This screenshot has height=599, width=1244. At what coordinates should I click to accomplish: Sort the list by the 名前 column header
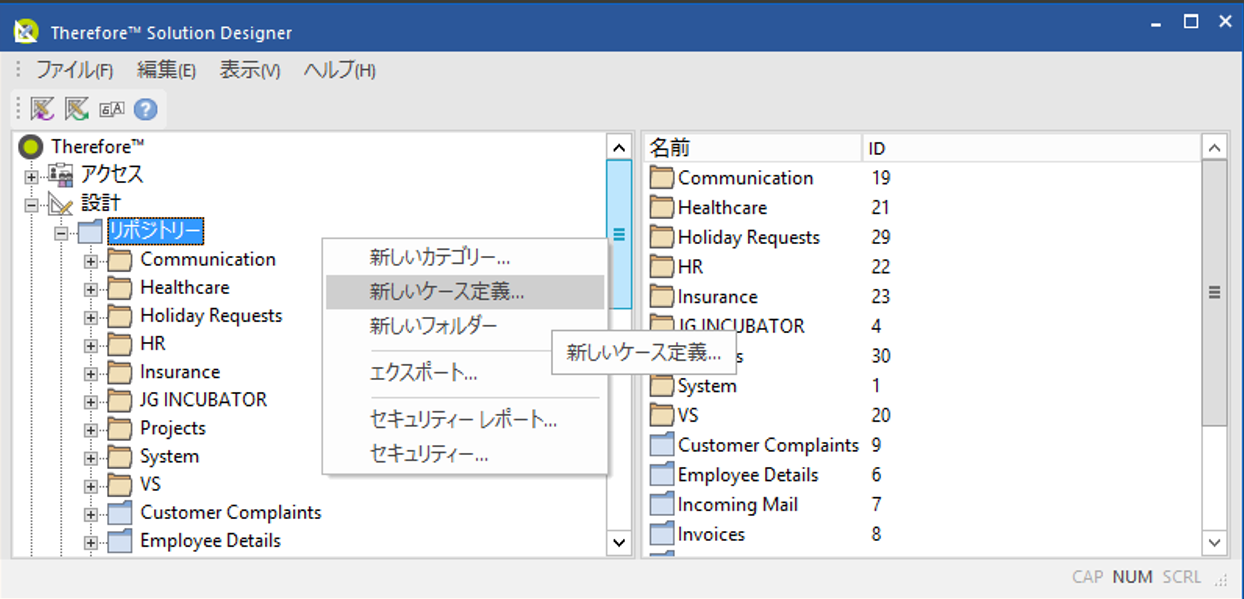click(752, 148)
